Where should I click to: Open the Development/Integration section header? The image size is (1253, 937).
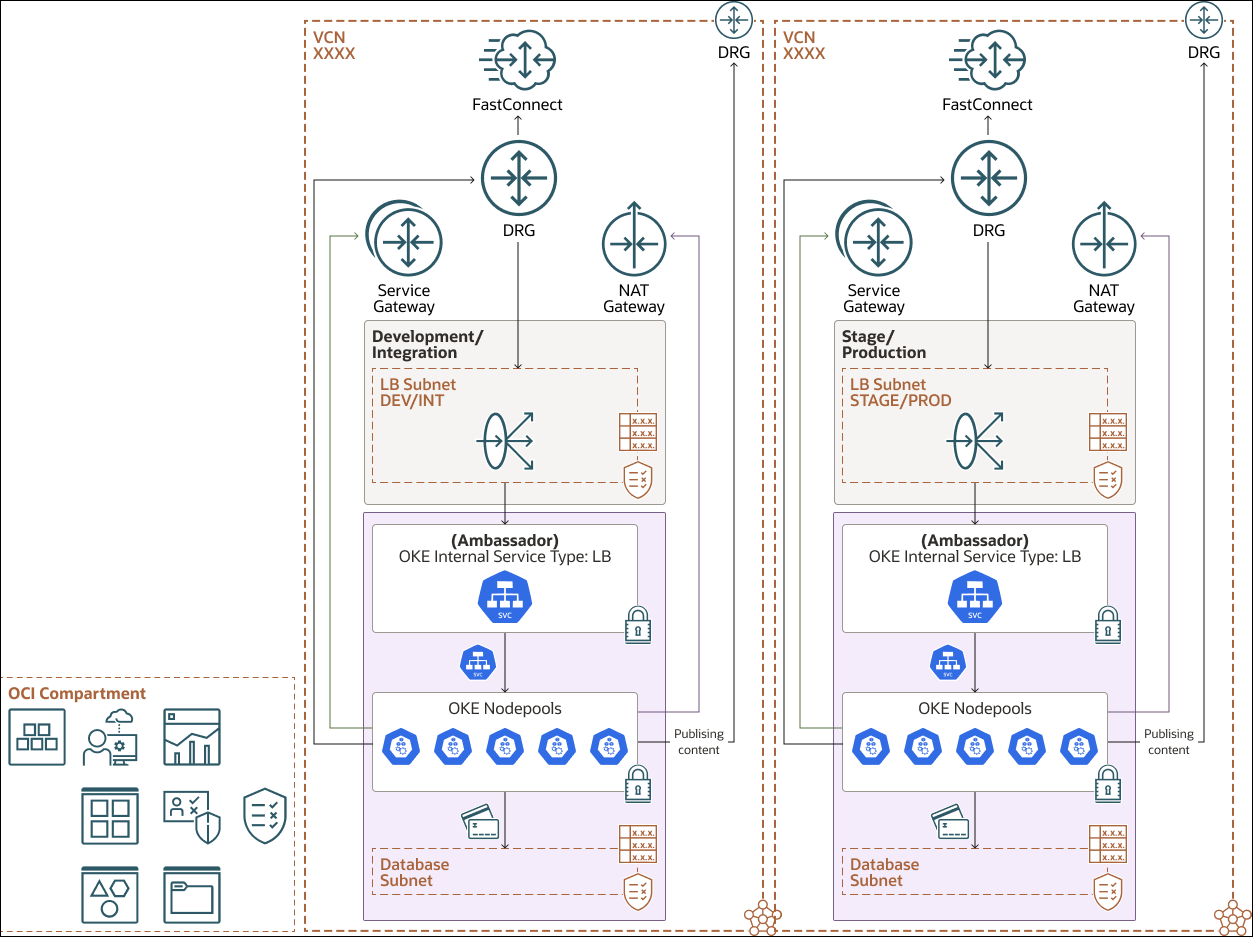point(428,345)
